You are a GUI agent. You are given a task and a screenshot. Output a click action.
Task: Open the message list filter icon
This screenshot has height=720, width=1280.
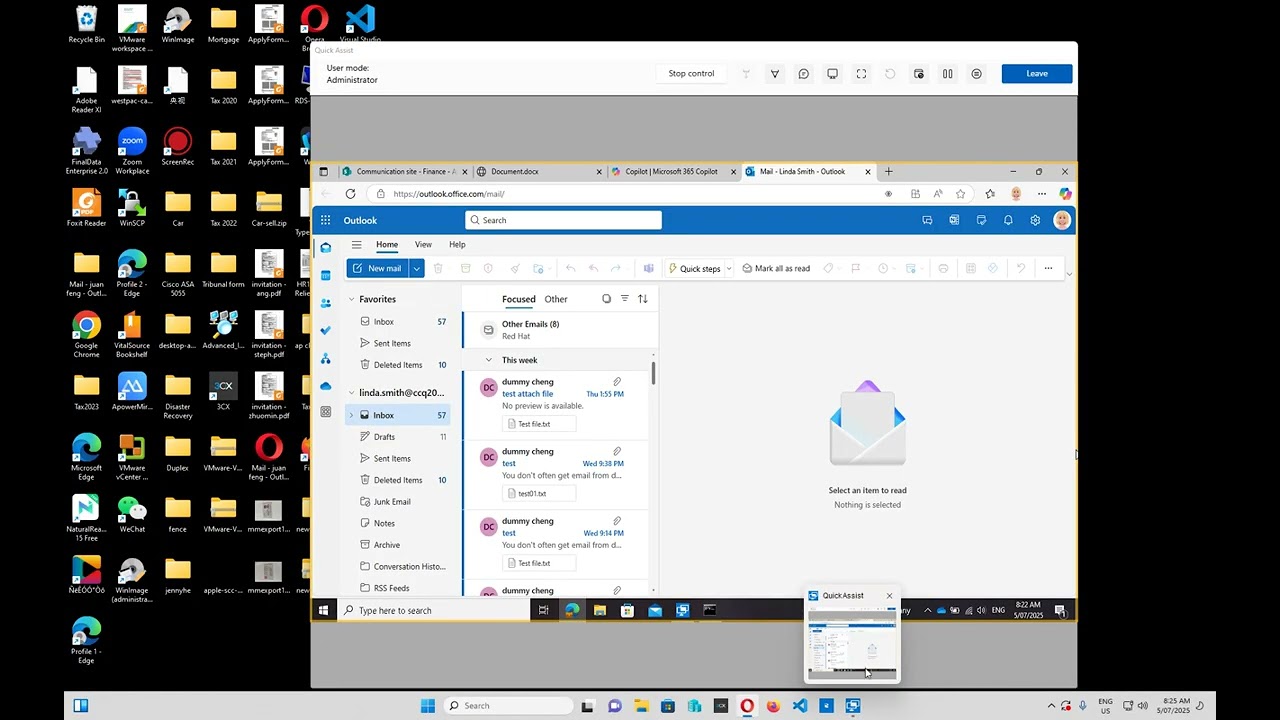[x=624, y=299]
